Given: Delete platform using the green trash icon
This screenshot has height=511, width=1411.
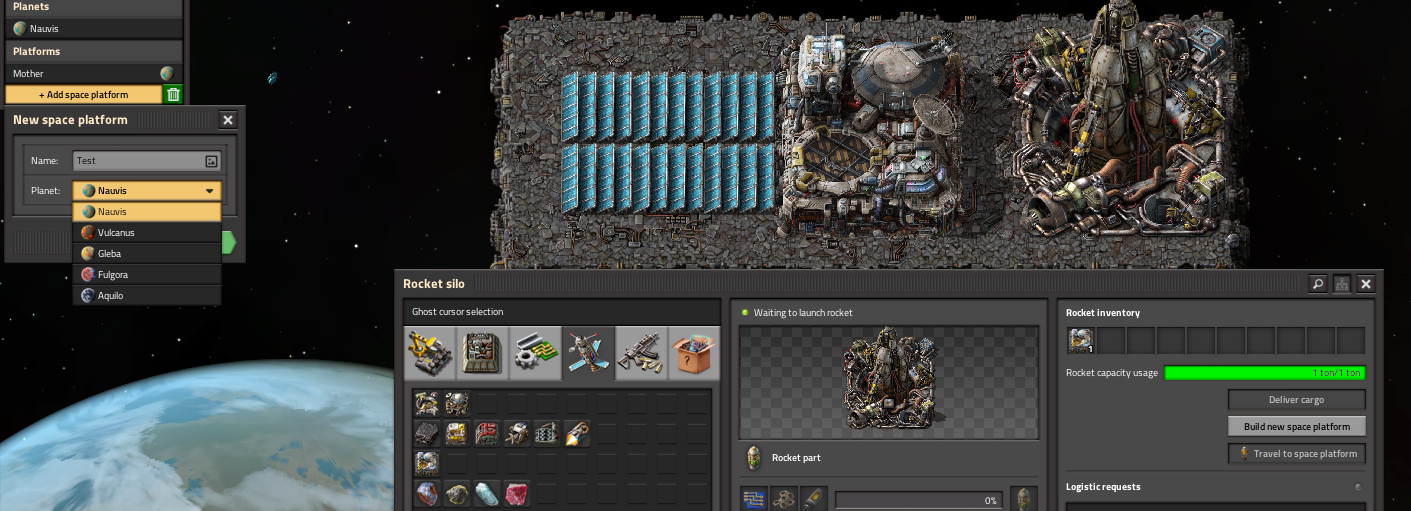Looking at the screenshot, I should tap(173, 94).
